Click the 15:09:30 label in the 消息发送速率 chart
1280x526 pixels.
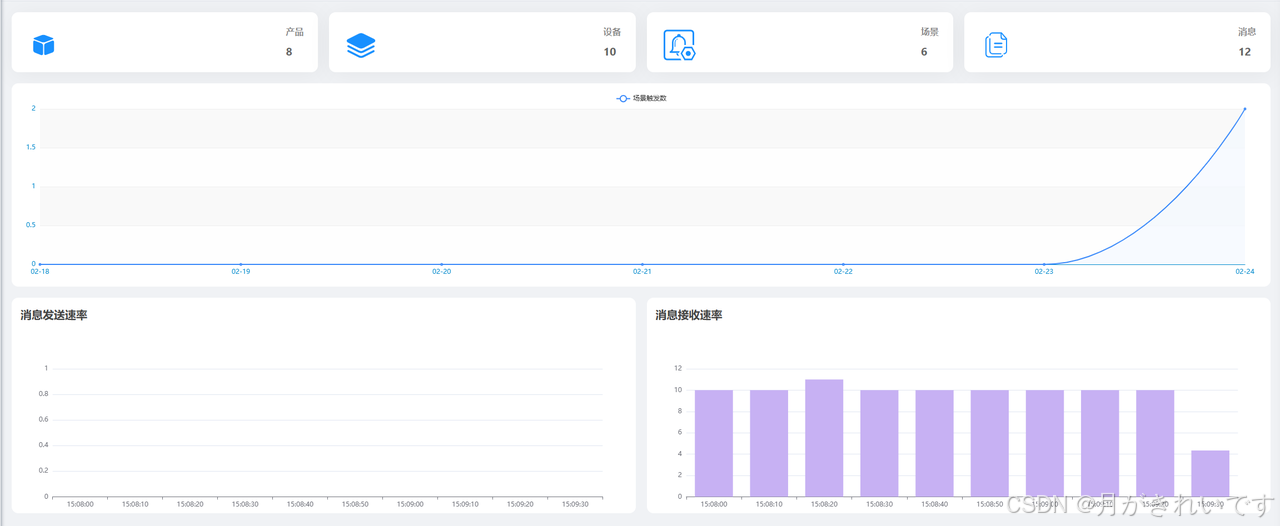click(x=575, y=504)
